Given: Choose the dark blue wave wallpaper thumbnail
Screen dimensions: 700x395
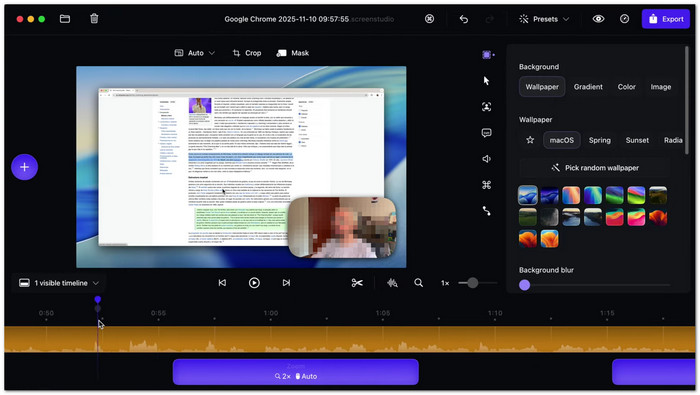Looking at the screenshot, I should coord(550,195).
